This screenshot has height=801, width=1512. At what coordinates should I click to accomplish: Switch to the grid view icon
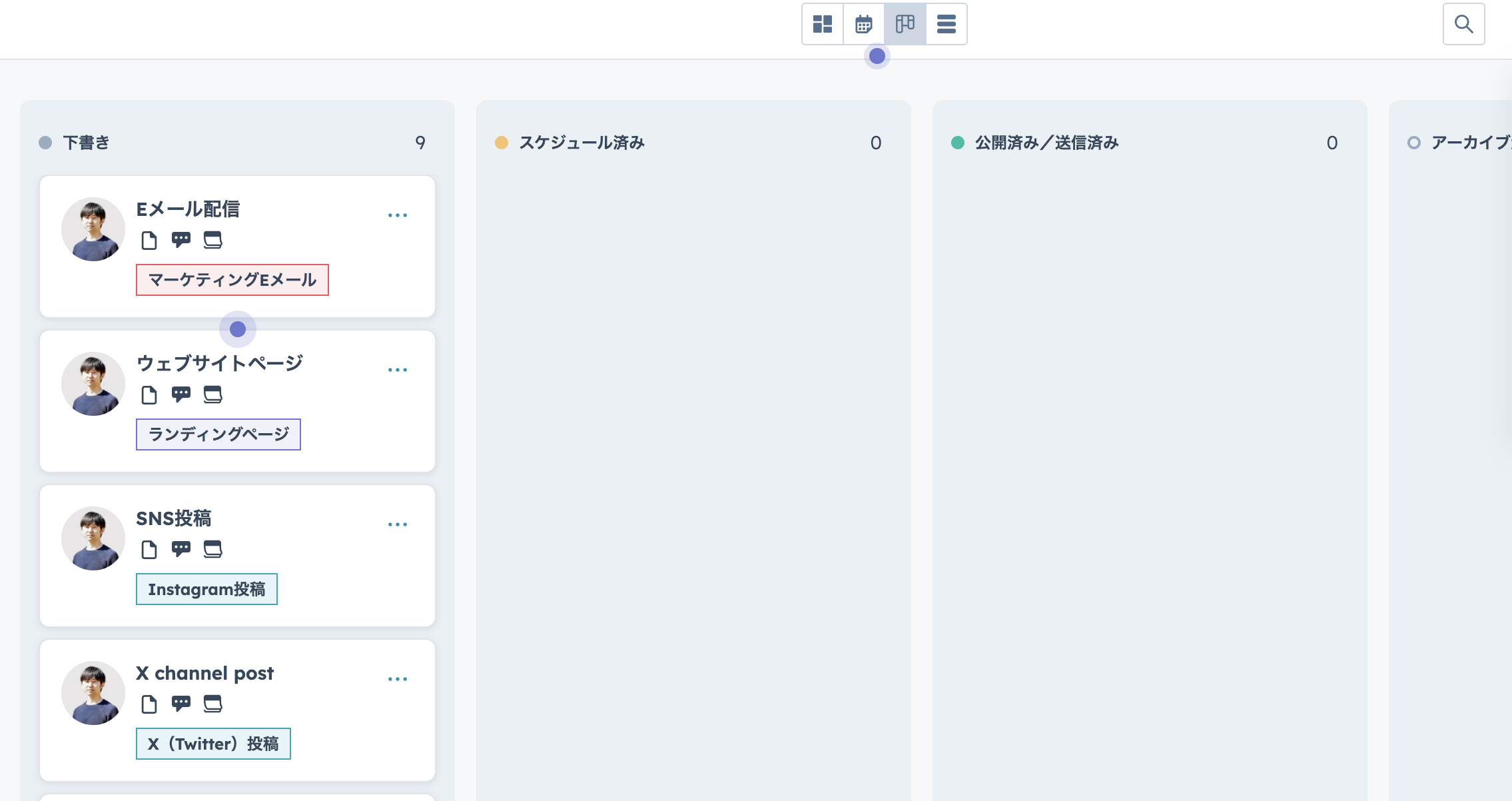coord(823,24)
